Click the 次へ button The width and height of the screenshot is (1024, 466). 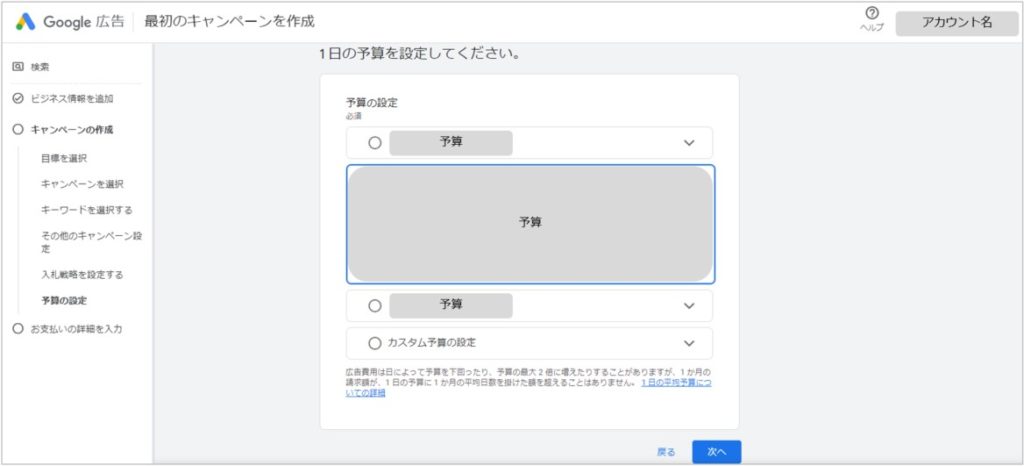click(x=716, y=452)
